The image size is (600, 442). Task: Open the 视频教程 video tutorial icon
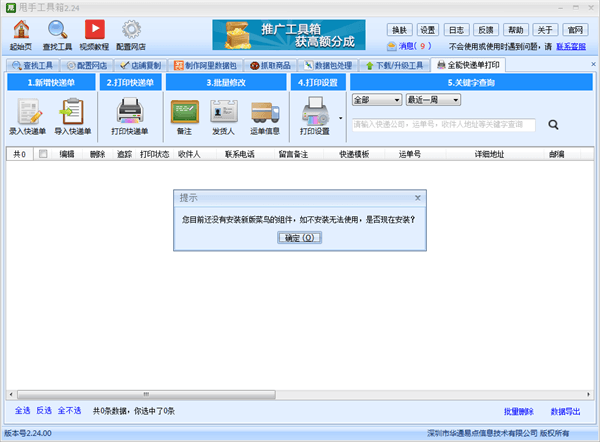coord(95,31)
